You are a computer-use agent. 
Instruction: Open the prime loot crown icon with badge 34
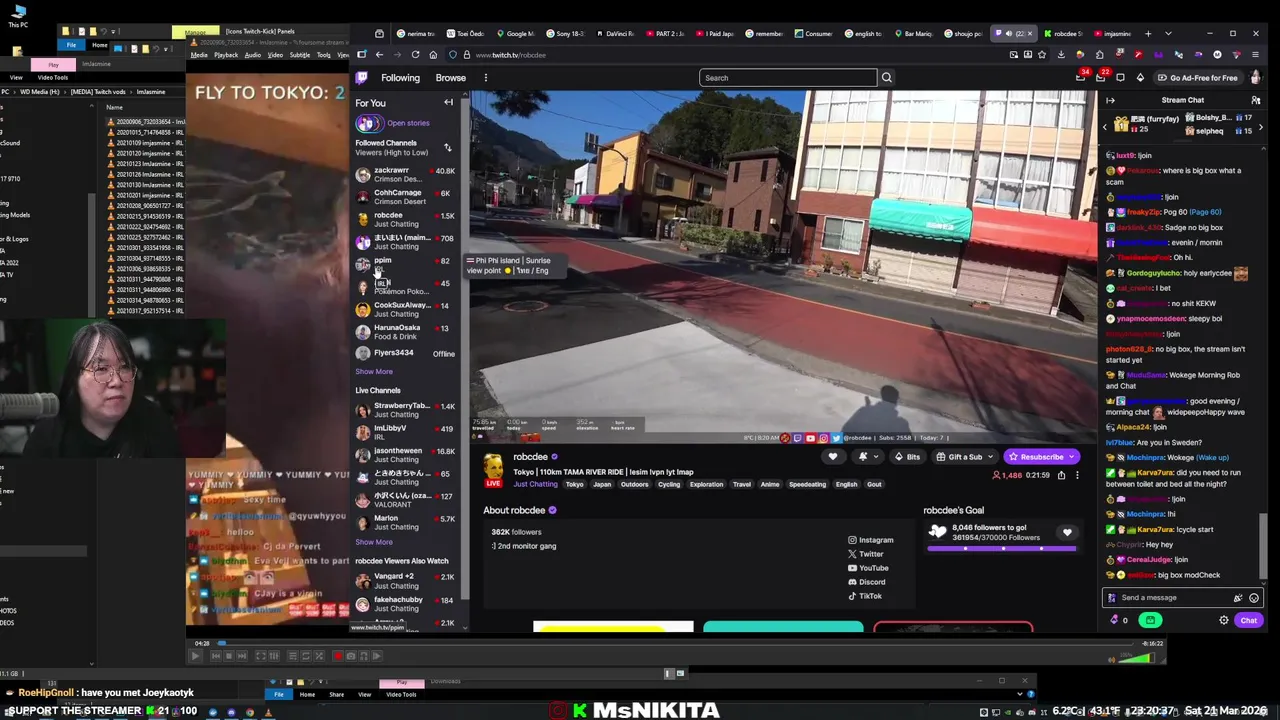(x=1080, y=78)
